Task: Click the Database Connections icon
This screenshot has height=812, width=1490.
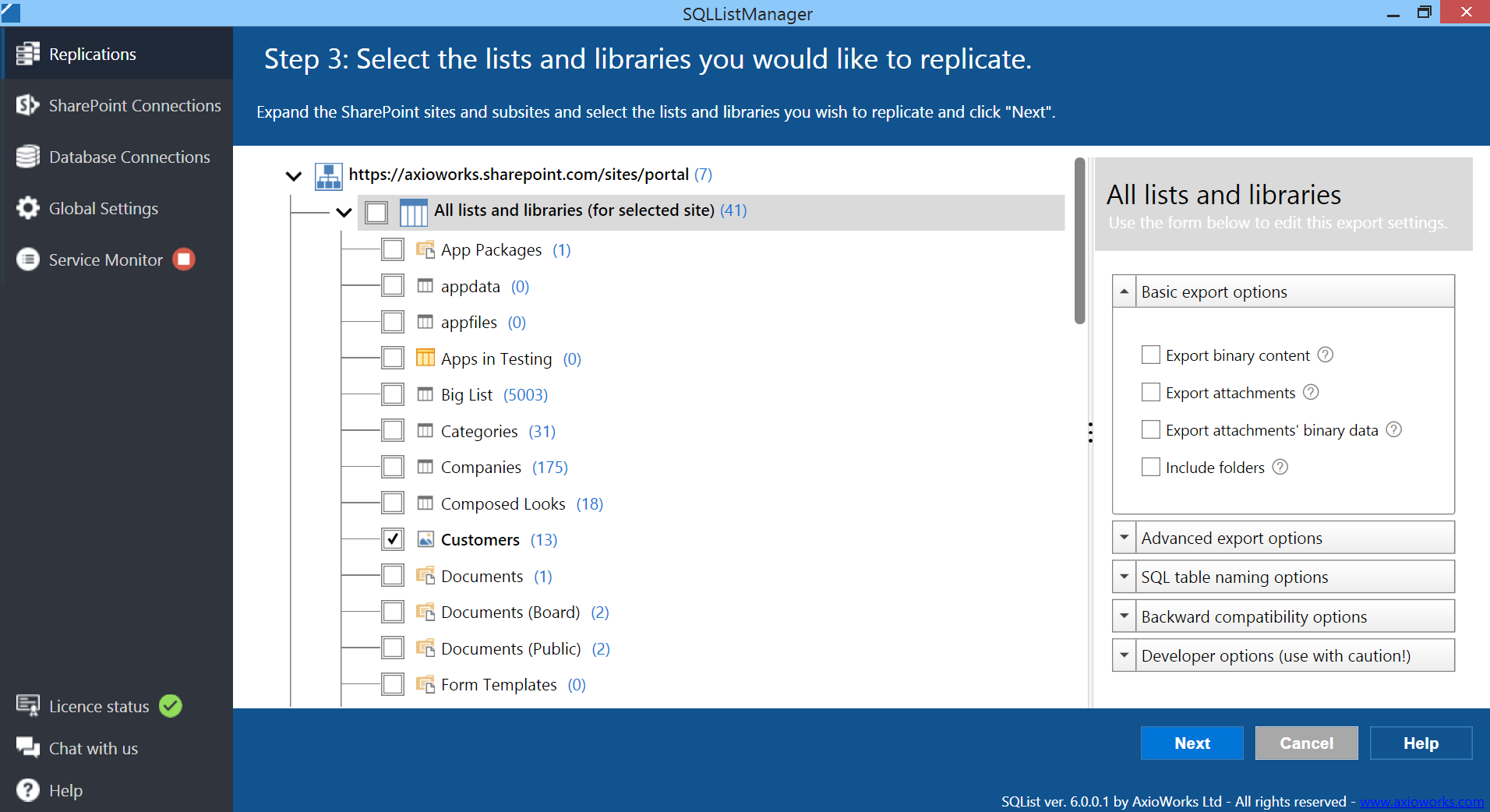Action: (28, 157)
